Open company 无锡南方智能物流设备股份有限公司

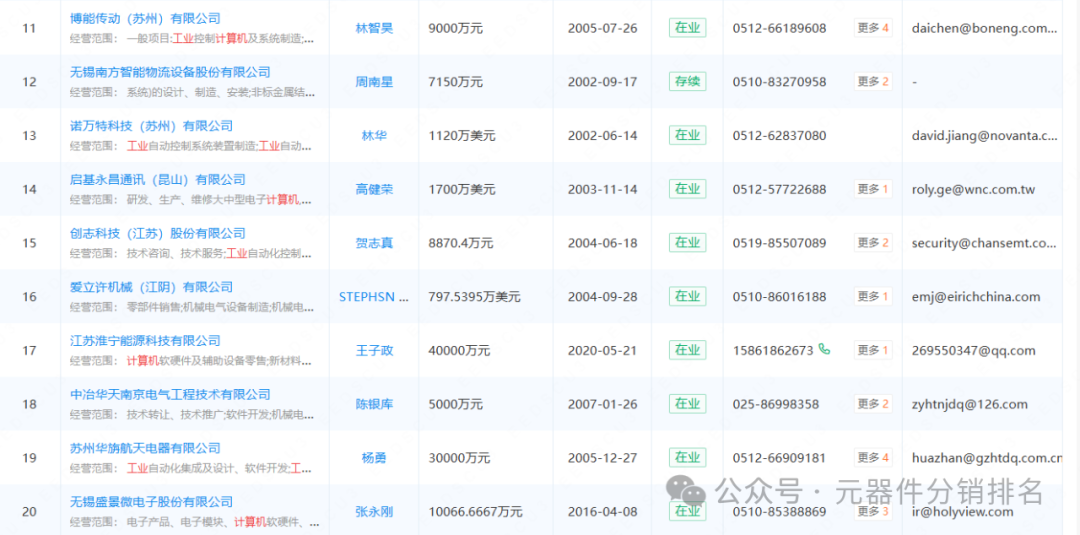(170, 72)
